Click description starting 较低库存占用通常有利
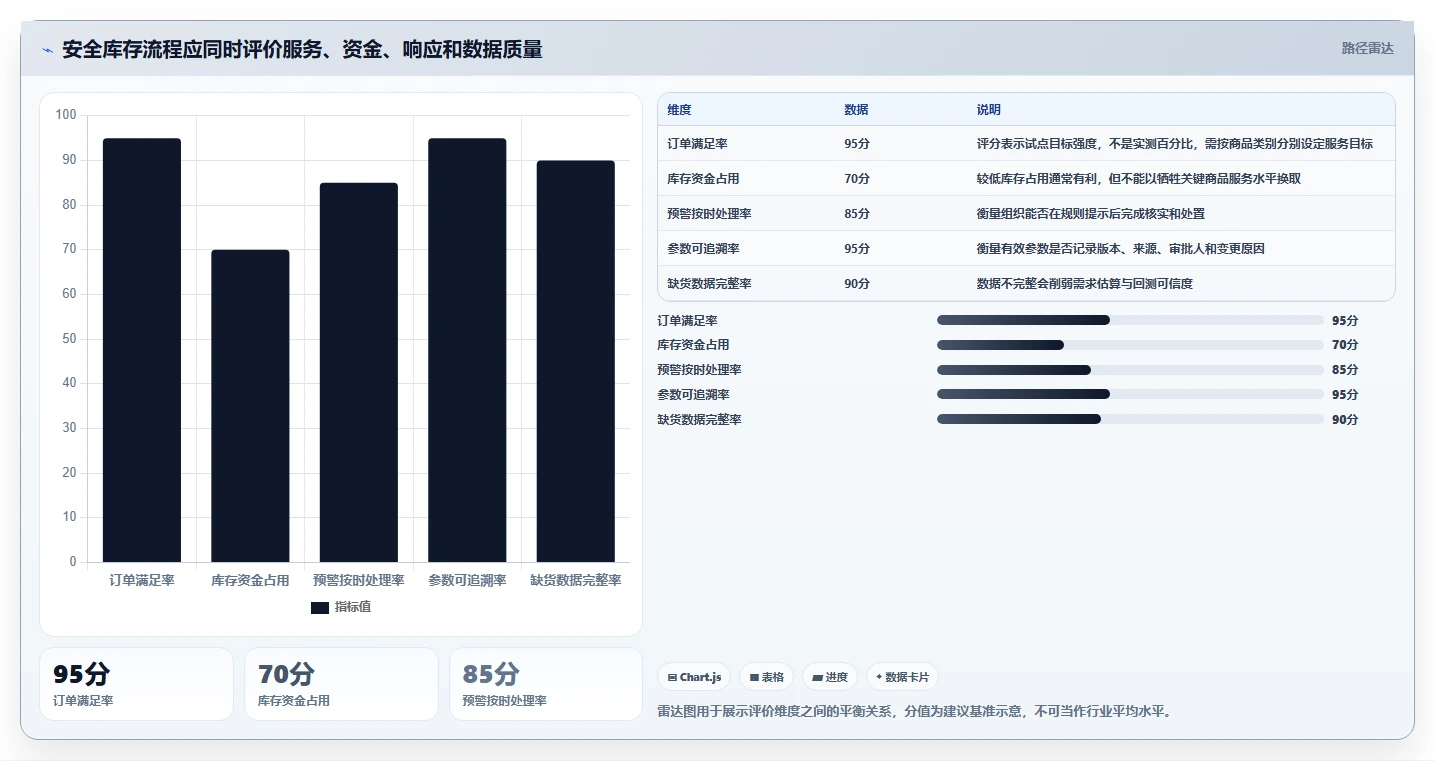Screen dimensions: 1435x761 [1139, 179]
